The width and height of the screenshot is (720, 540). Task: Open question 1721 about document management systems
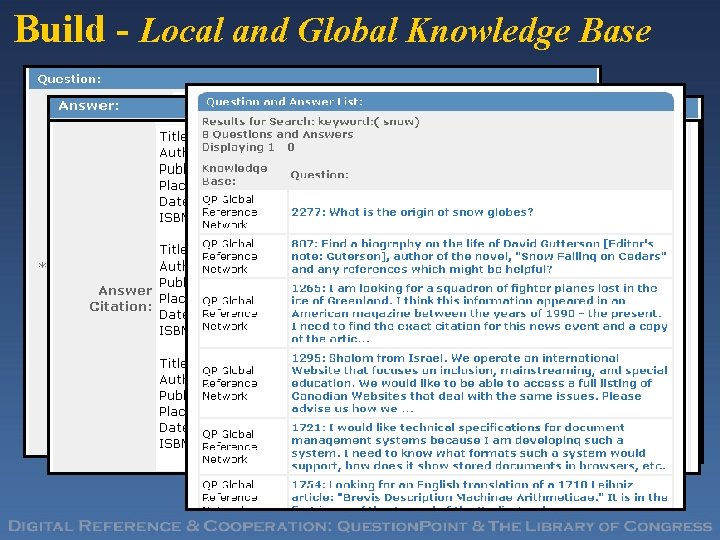click(478, 446)
